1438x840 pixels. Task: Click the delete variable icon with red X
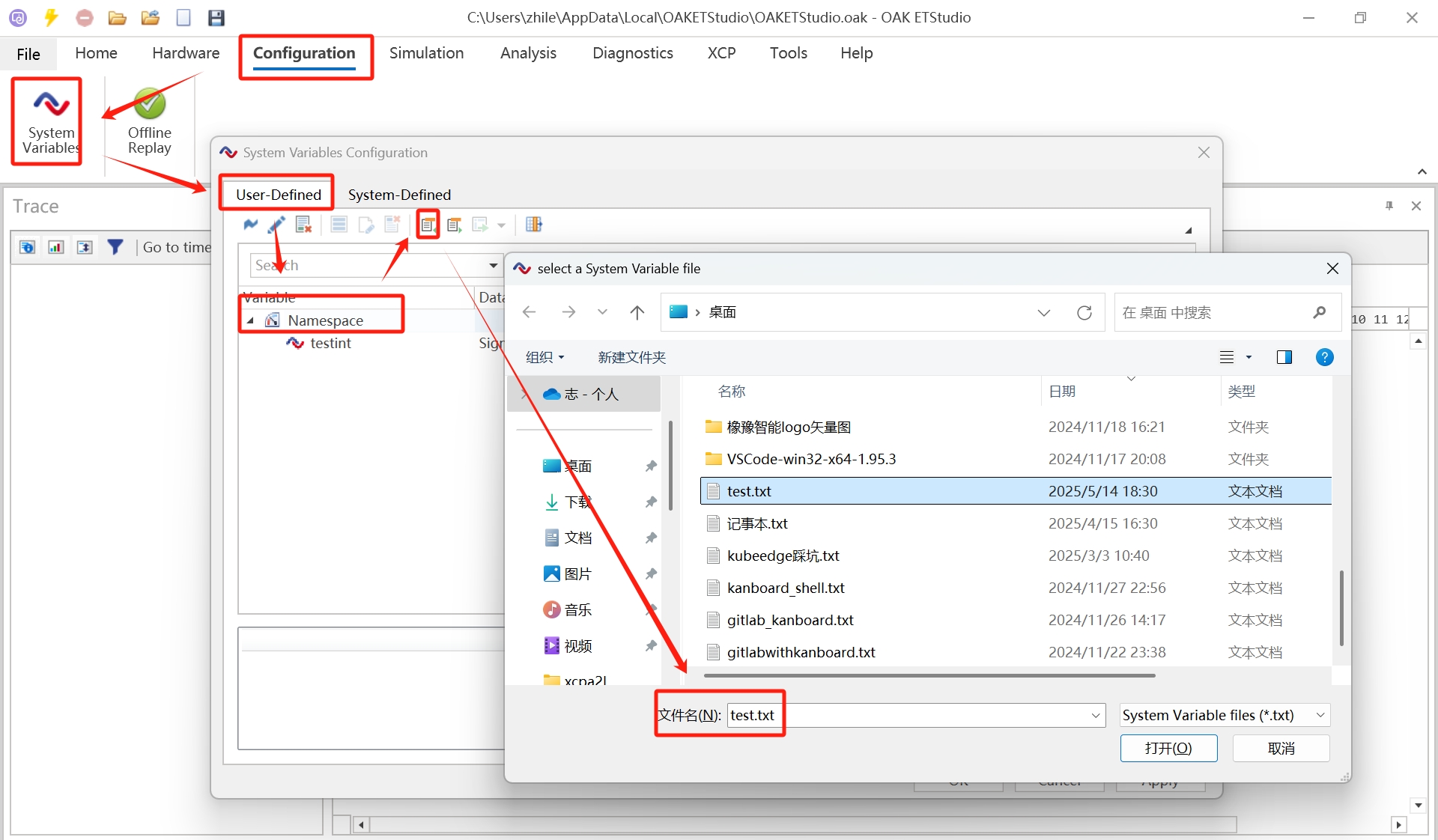click(303, 225)
